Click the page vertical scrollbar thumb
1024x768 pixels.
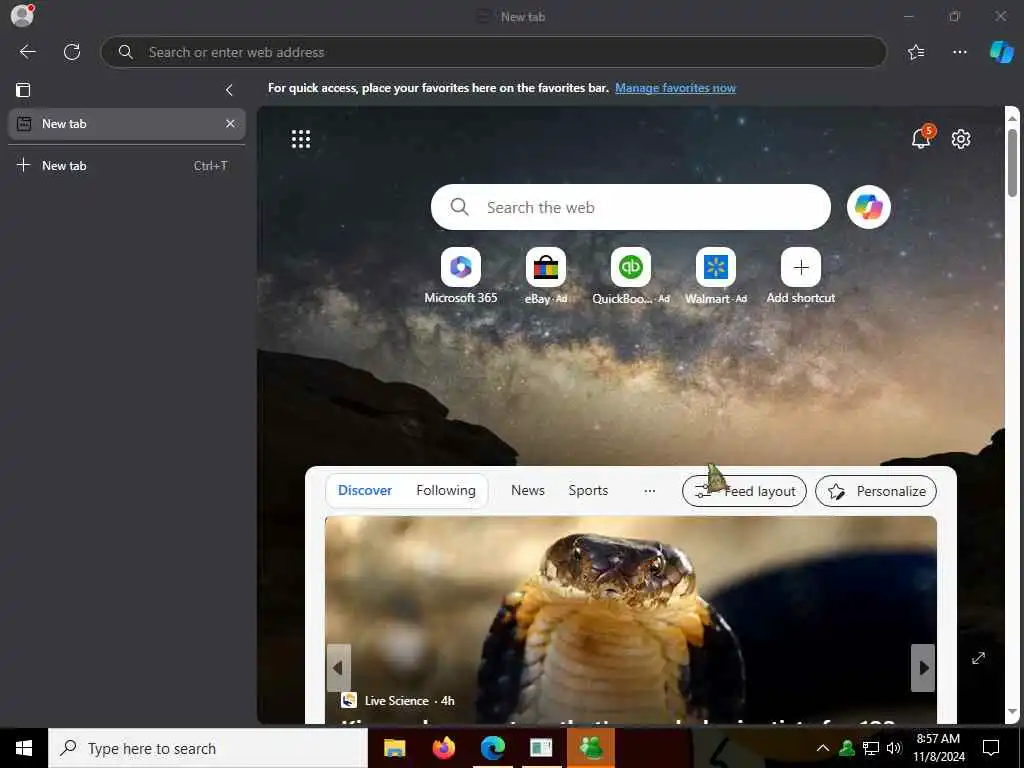(1012, 162)
